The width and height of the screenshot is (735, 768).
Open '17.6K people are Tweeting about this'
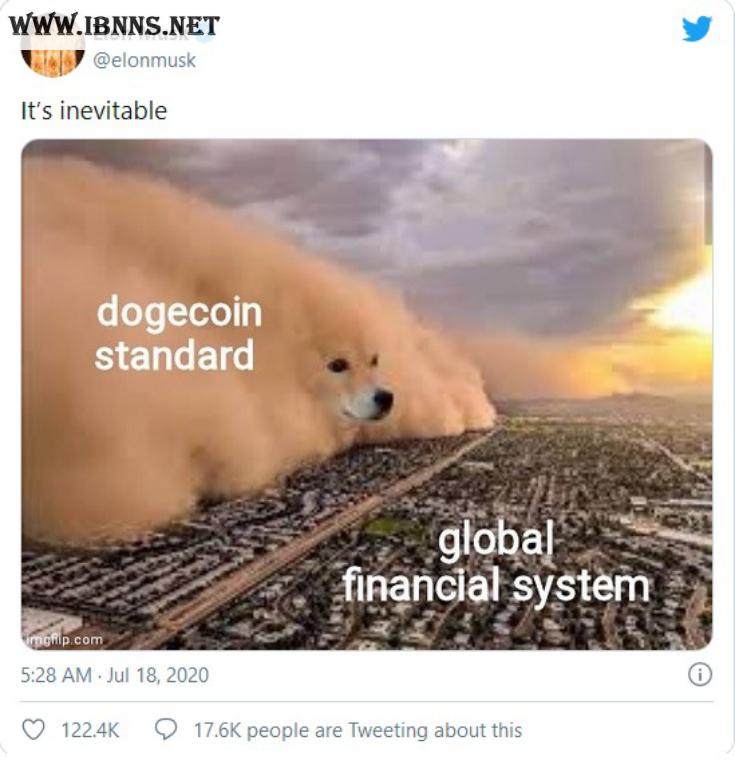coord(358,730)
